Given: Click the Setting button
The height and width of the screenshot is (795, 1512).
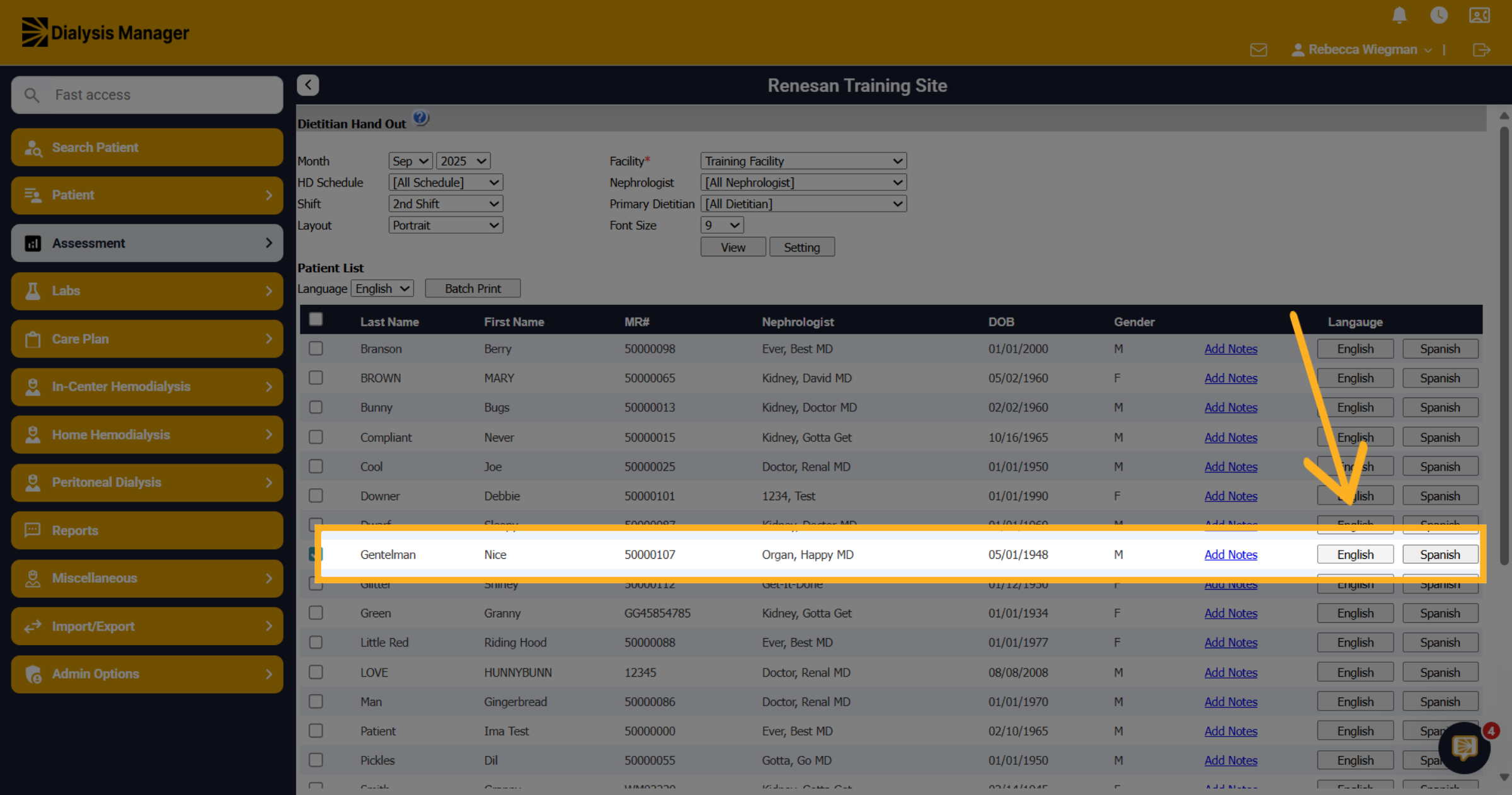Looking at the screenshot, I should pyautogui.click(x=801, y=248).
